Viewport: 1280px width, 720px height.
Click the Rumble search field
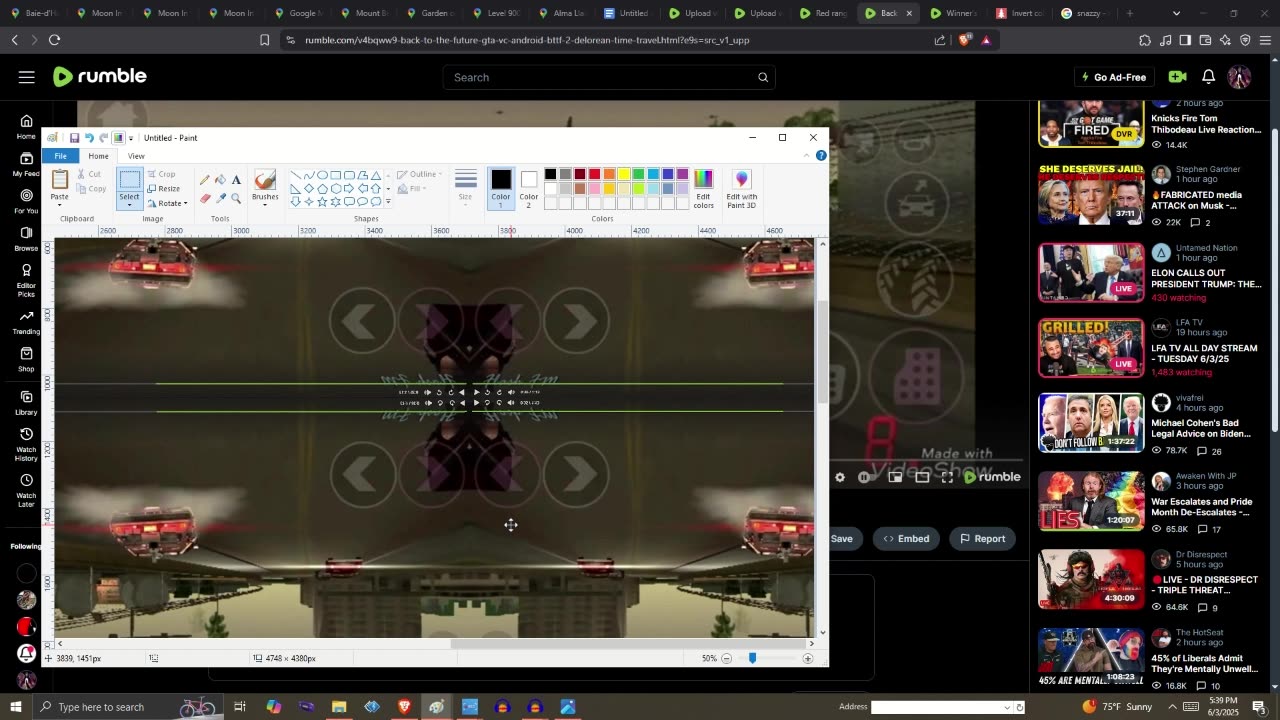pos(609,77)
